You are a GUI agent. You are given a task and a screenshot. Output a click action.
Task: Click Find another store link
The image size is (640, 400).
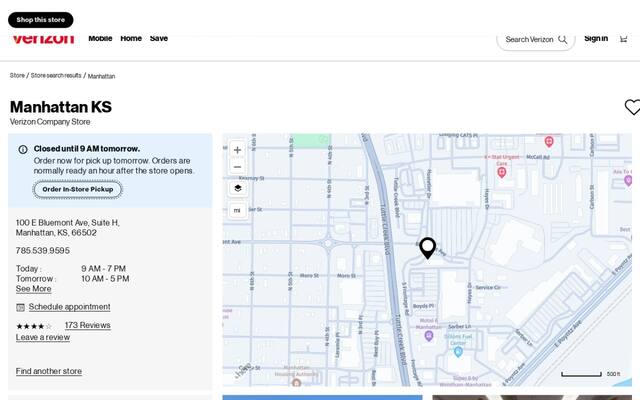(x=49, y=371)
